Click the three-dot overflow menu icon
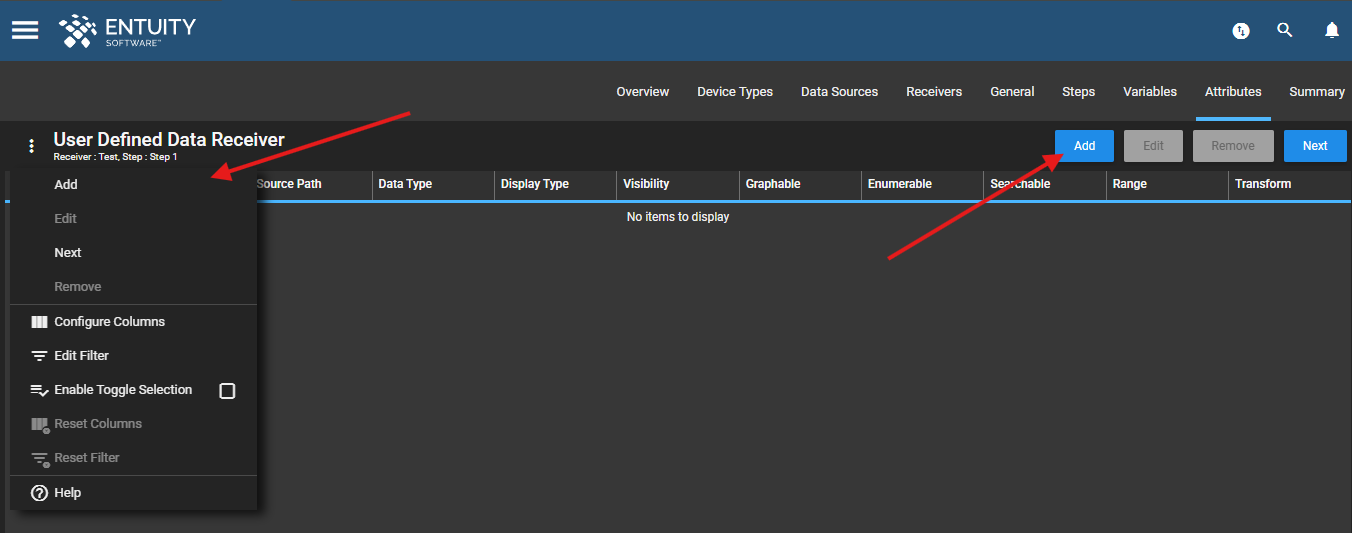The height and width of the screenshot is (533, 1352). pyautogui.click(x=31, y=146)
